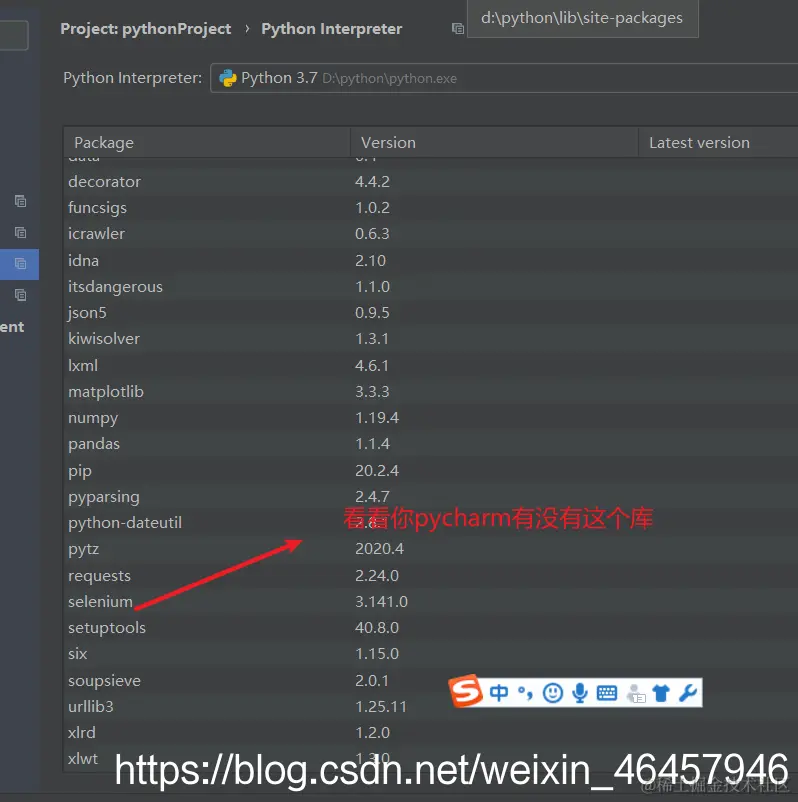Open the skin shirt icon on the Sogou toolbar
The image size is (798, 802).
pyautogui.click(x=661, y=694)
